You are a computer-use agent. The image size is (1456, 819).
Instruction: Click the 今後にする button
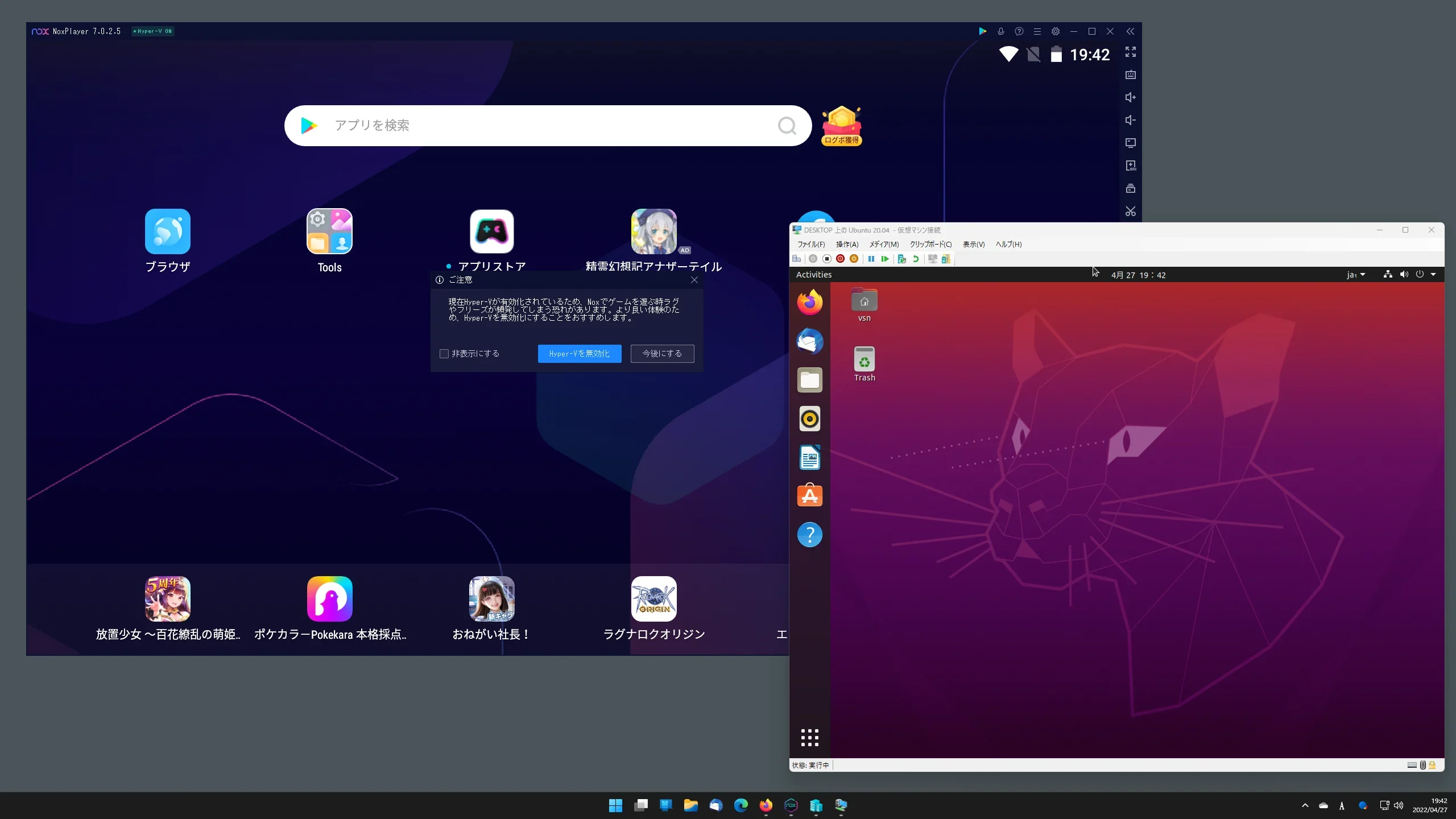(x=663, y=354)
